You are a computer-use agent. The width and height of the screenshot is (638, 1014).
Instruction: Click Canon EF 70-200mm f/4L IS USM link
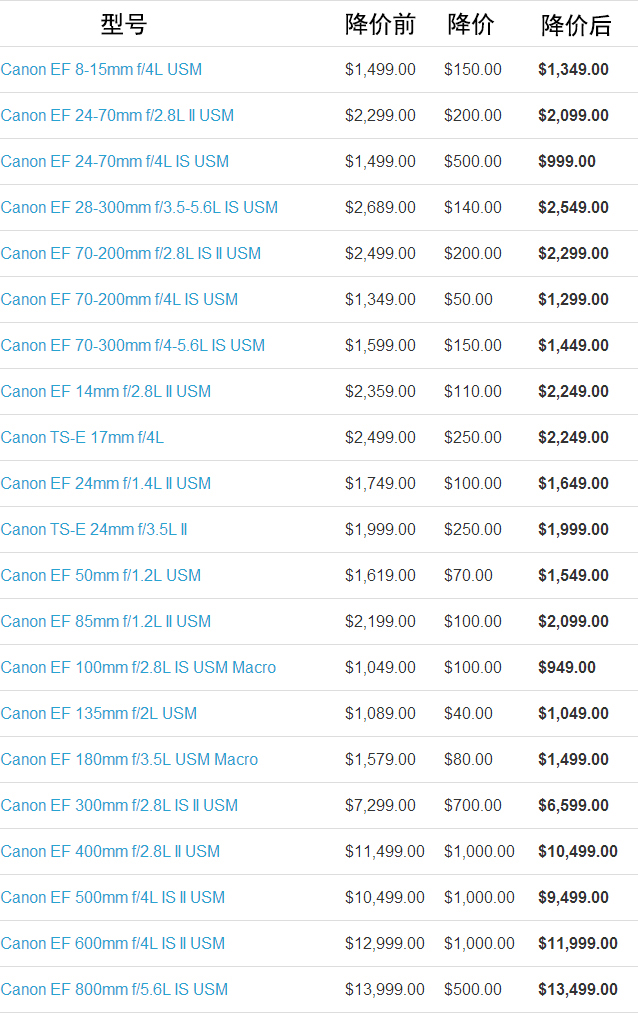click(119, 300)
